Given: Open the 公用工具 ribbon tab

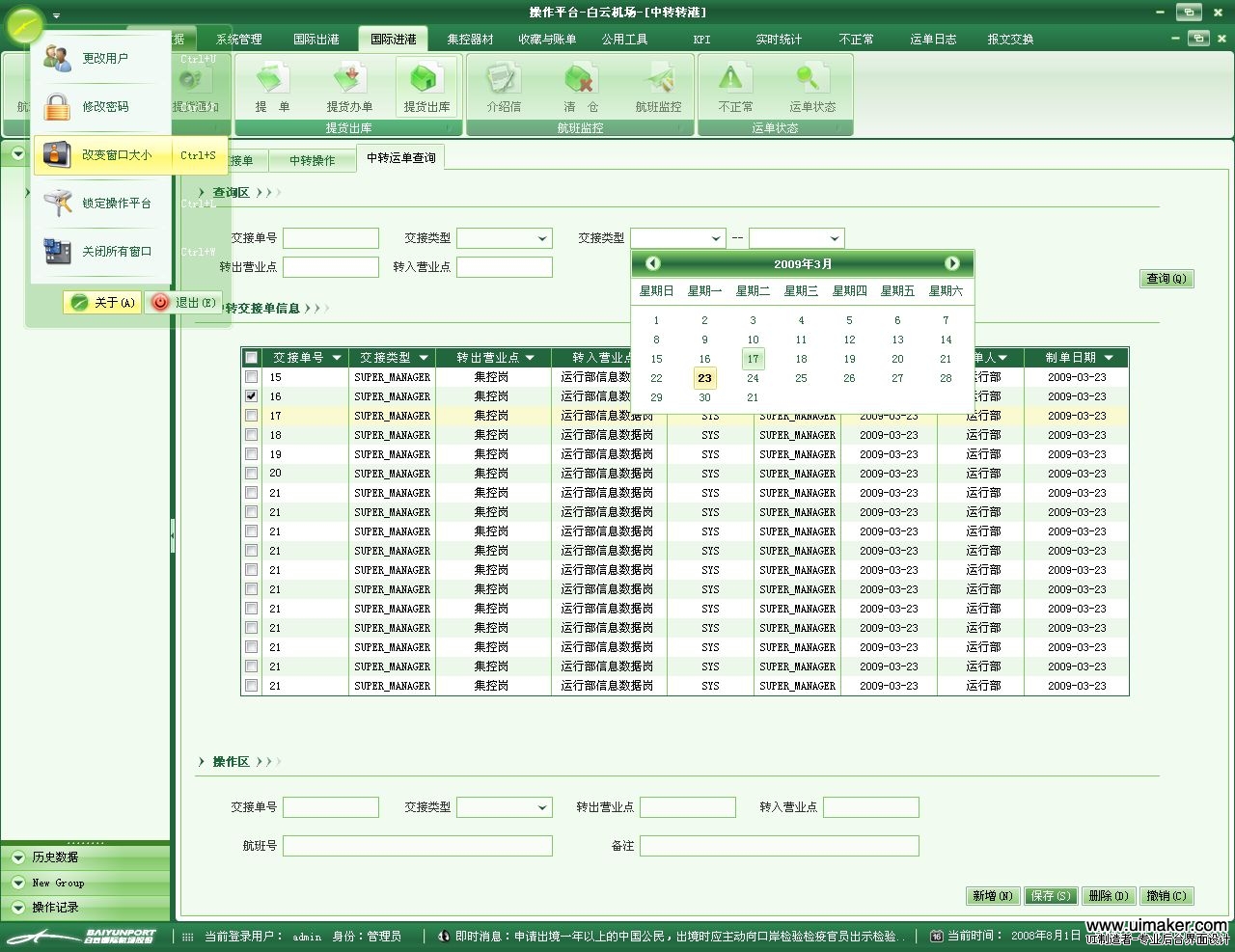Looking at the screenshot, I should point(625,40).
